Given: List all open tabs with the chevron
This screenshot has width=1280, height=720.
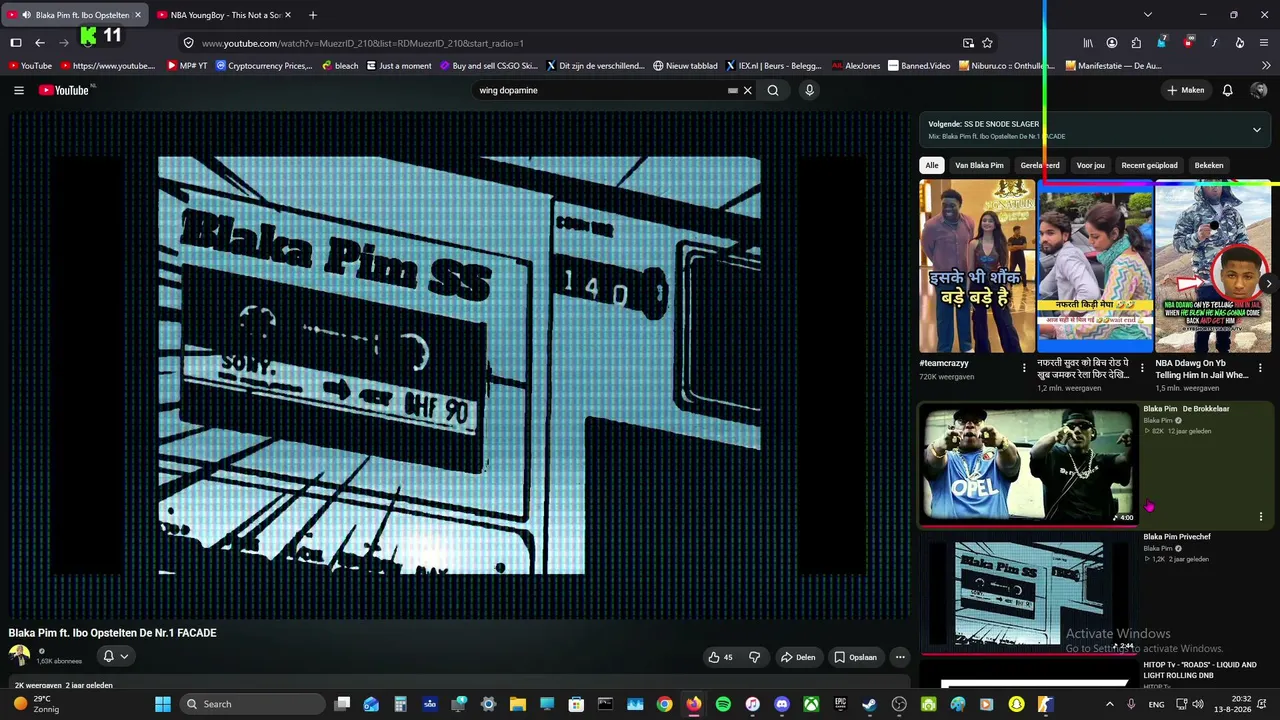Looking at the screenshot, I should [x=1148, y=15].
